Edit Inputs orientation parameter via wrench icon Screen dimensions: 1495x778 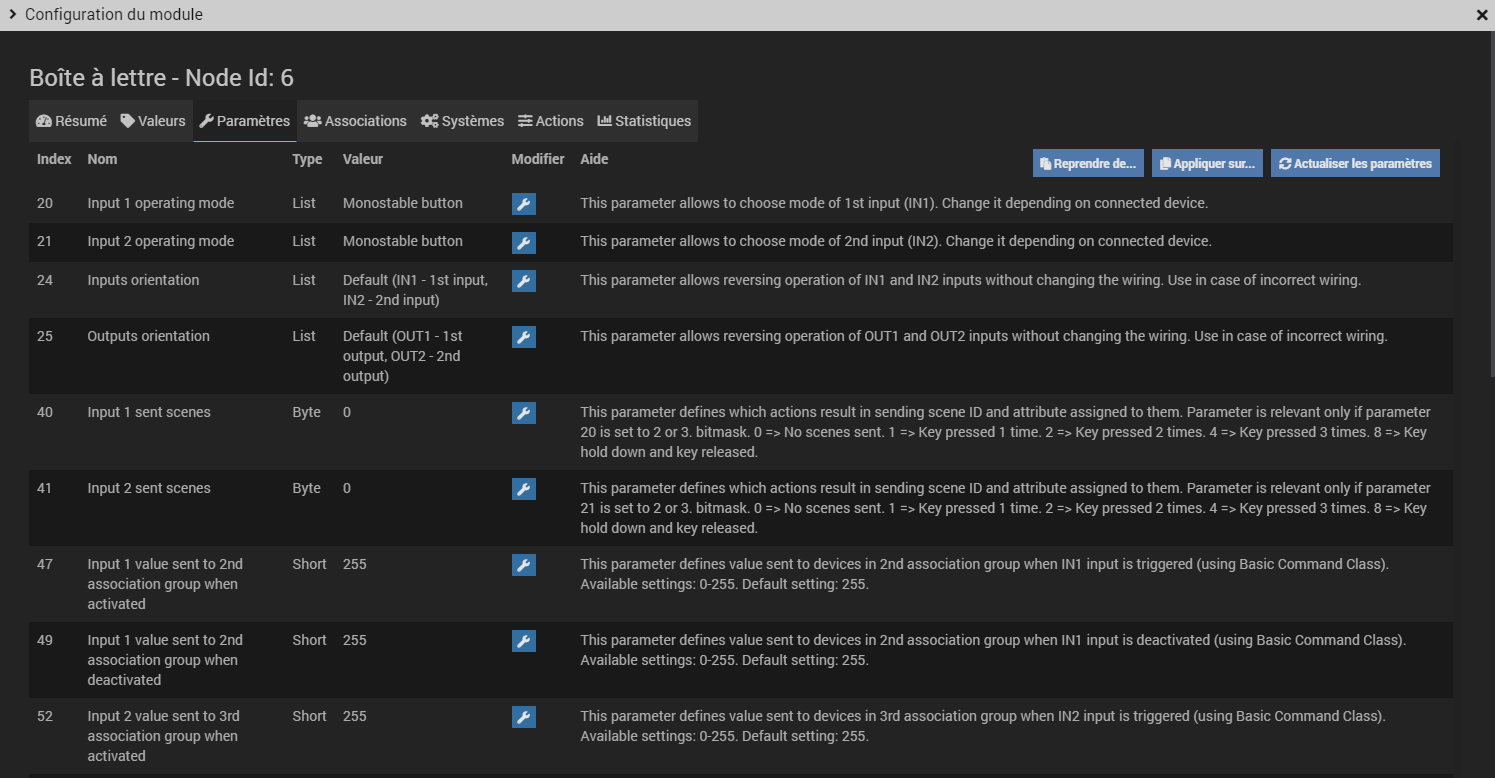click(523, 281)
